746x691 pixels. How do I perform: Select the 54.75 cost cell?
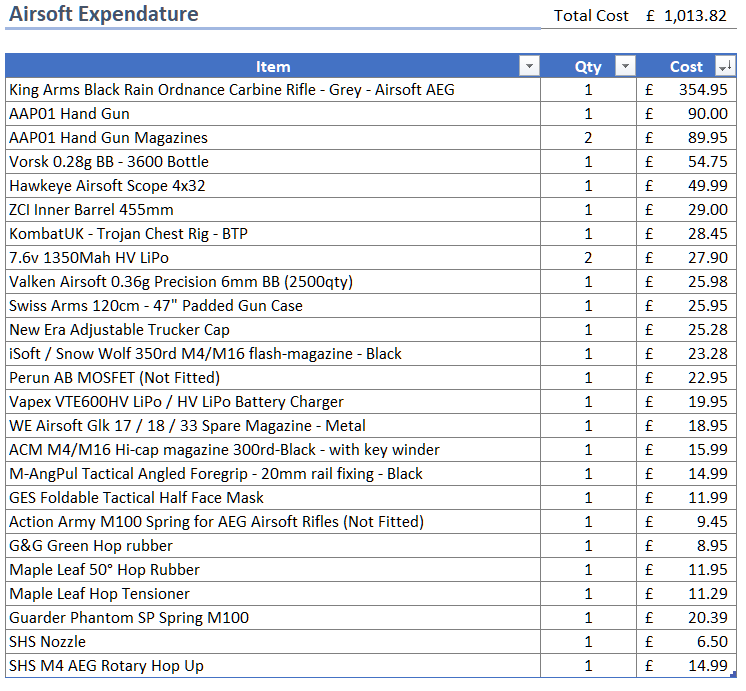(x=687, y=162)
